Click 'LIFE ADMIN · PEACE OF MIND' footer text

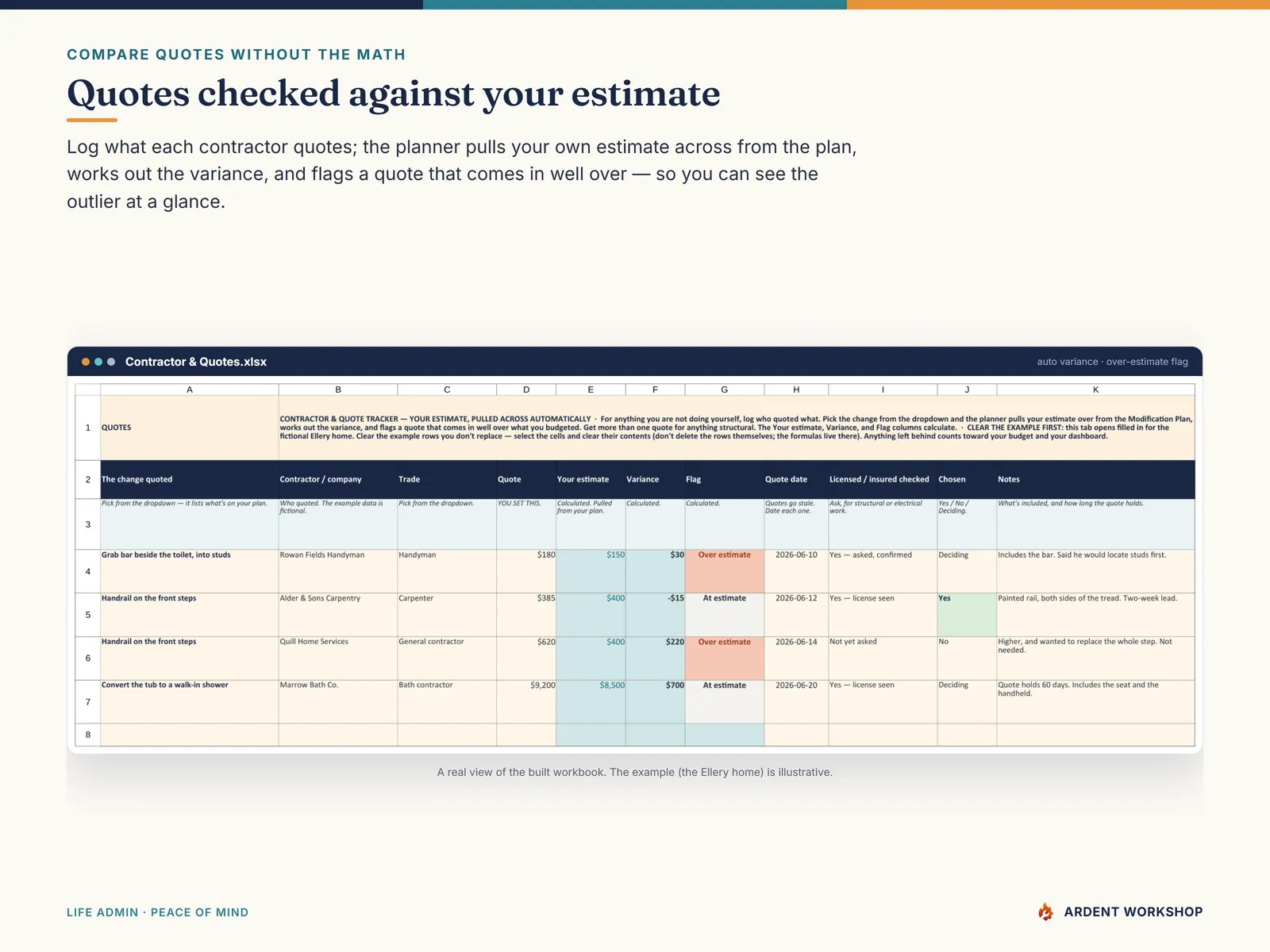coord(157,912)
